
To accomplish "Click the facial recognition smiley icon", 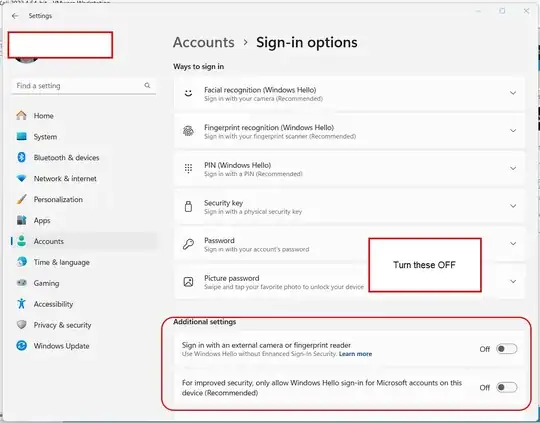I will click(x=188, y=93).
